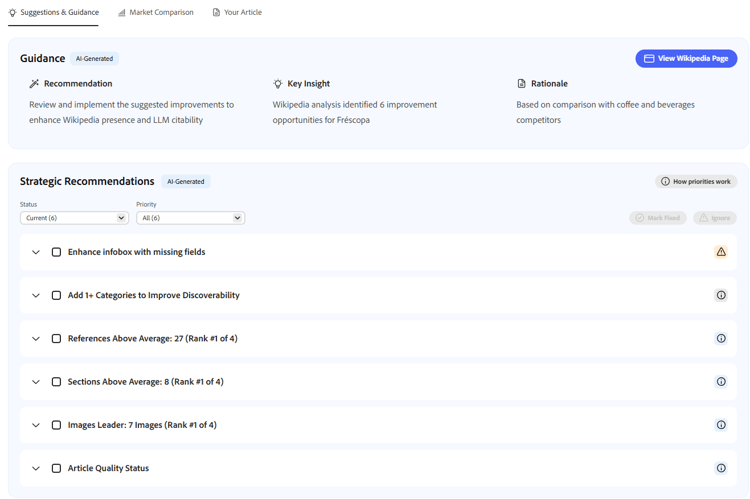Expand the Images Leader recommendation row
Image resolution: width=750 pixels, height=499 pixels.
pos(36,425)
